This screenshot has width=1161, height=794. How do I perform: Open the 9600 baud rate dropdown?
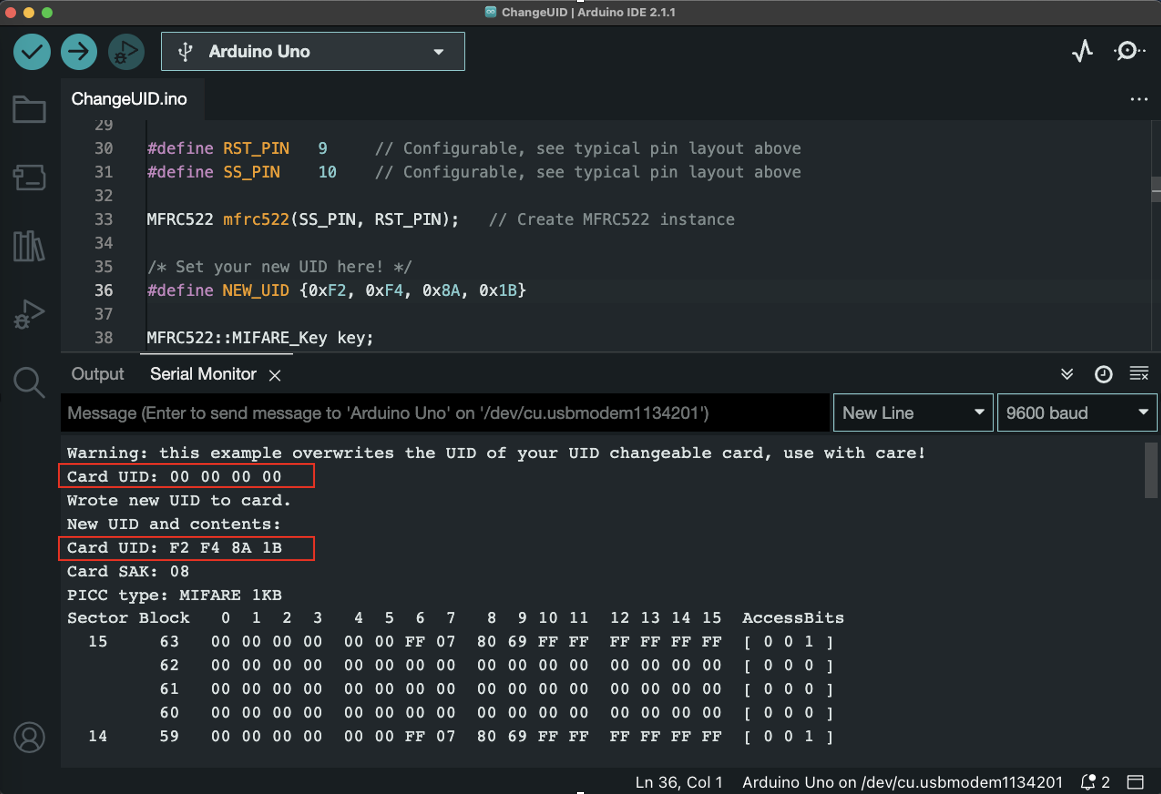(x=1077, y=413)
